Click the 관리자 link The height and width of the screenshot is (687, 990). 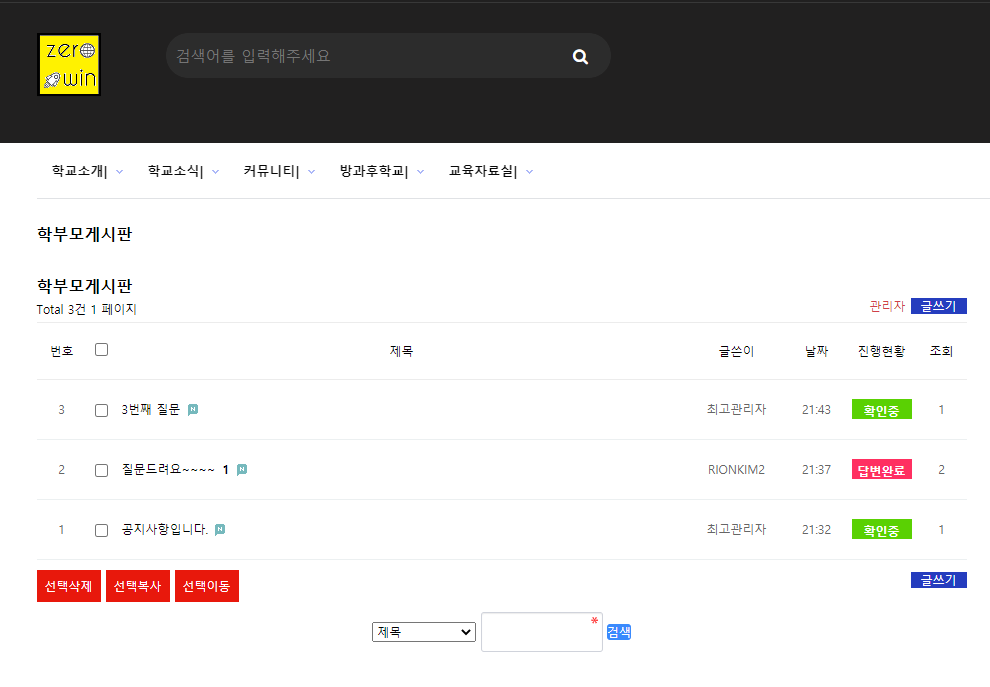pyautogui.click(x=887, y=306)
